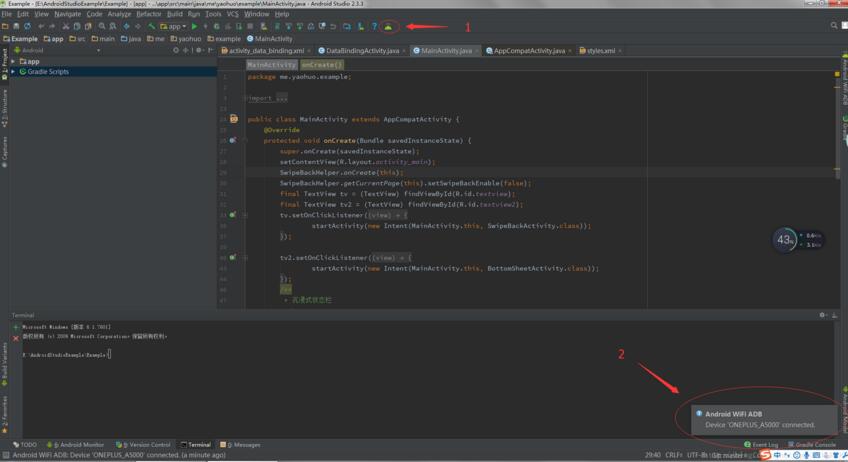
Task: Click the search magnifier at top right
Action: pos(834,26)
